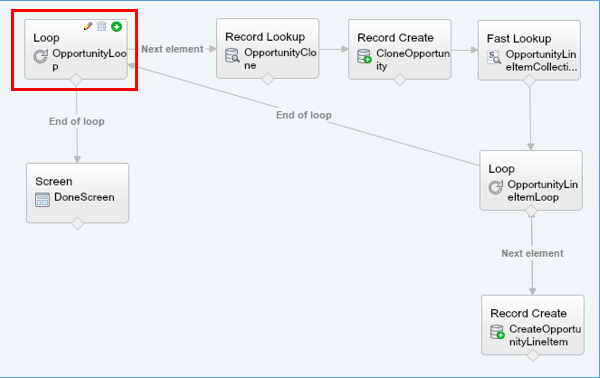Screen dimensions: 600x378
Task: Select the DoneScreen screen element
Action: point(78,193)
